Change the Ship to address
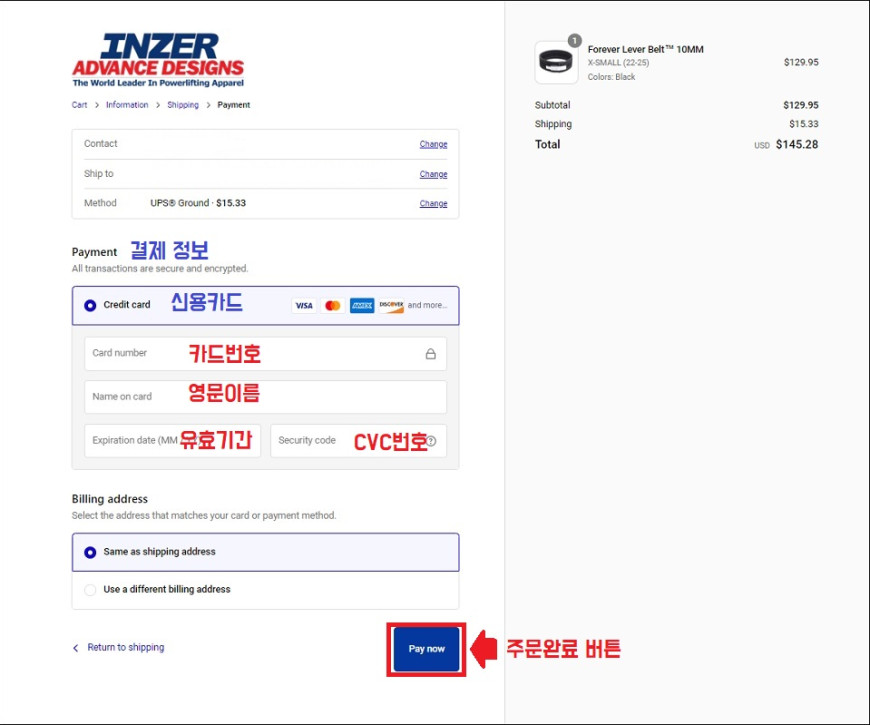Viewport: 870px width, 725px height. point(433,174)
